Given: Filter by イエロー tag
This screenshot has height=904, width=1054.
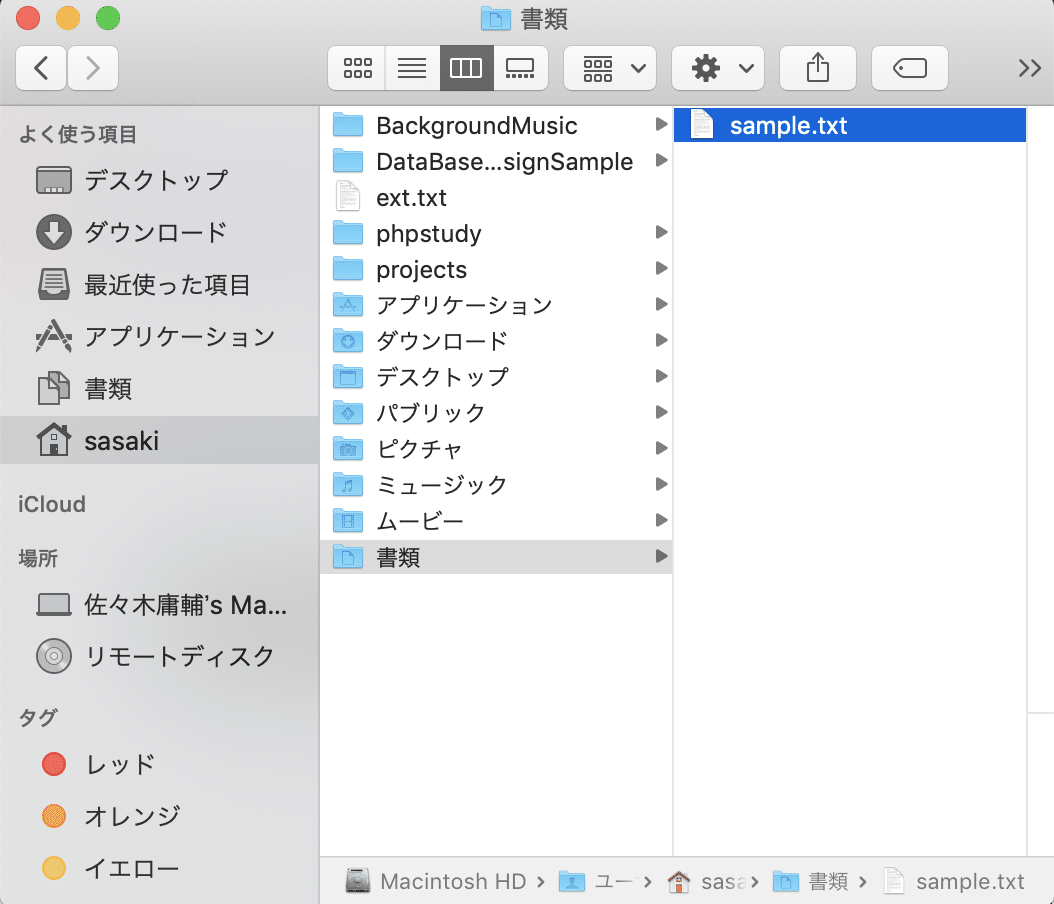Looking at the screenshot, I should tap(159, 868).
